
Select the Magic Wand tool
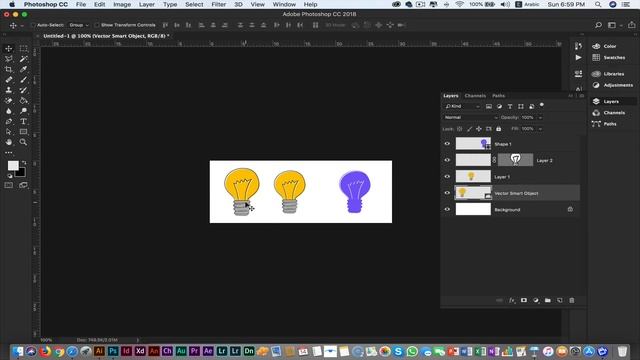(x=23, y=59)
